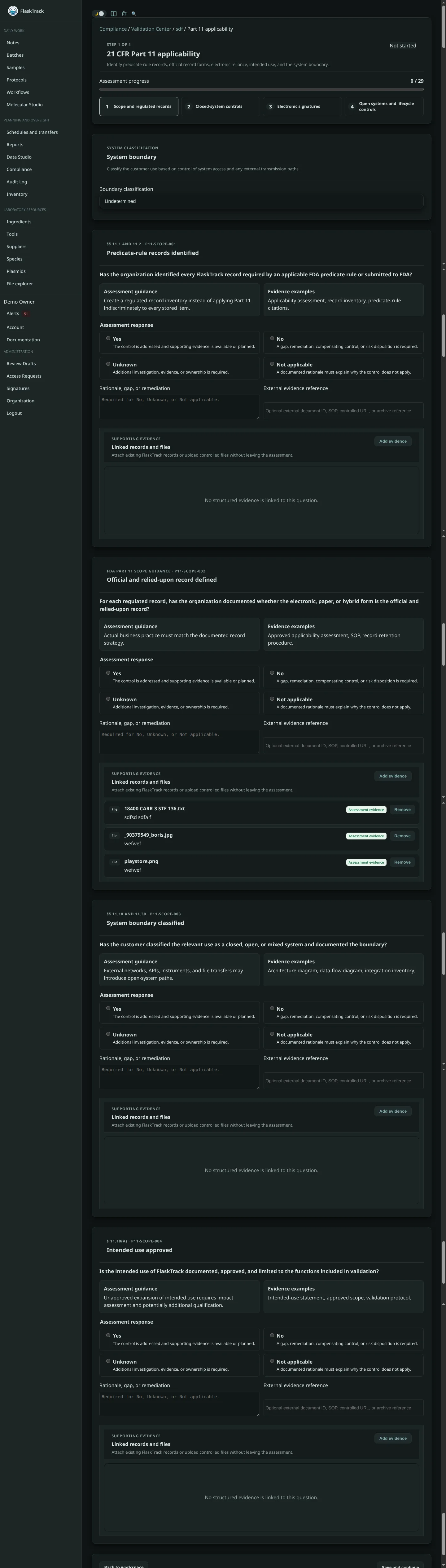Open step 4 Open systems and lifecycle controls

tap(384, 107)
